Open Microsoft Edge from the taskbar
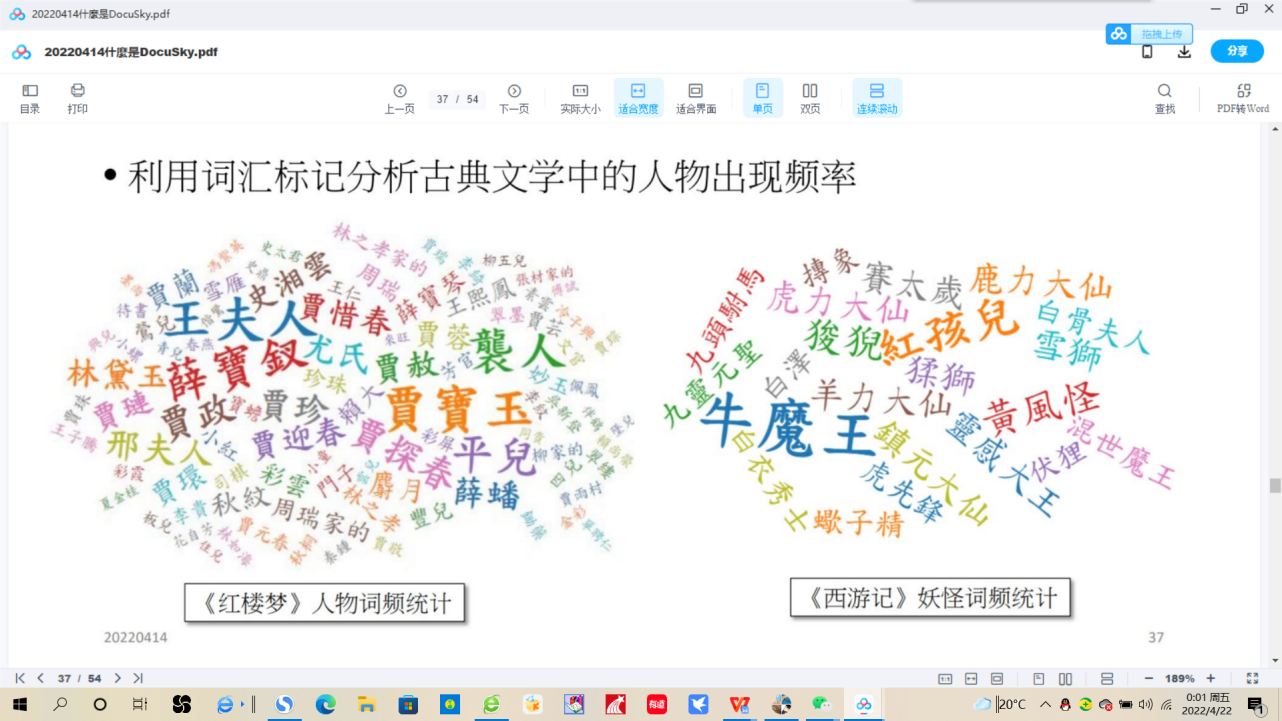Viewport: 1282px width, 721px height. [x=326, y=704]
